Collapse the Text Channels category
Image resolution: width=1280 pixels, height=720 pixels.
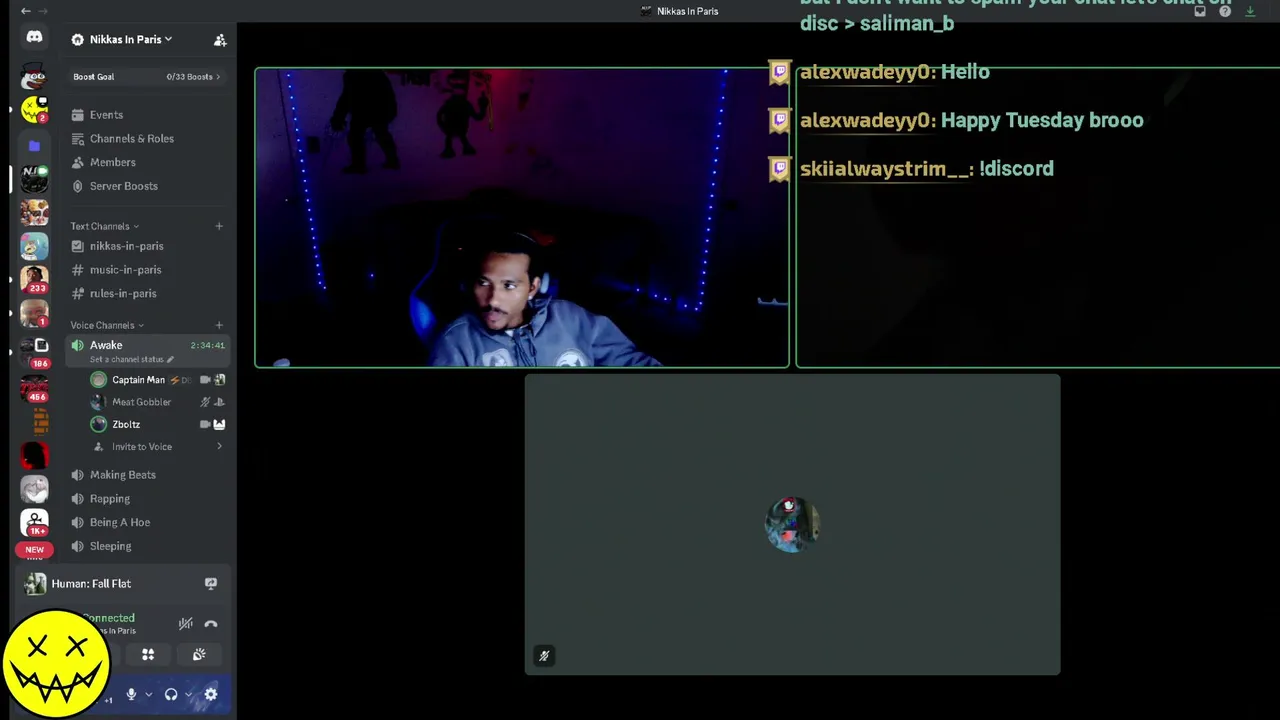click(105, 226)
